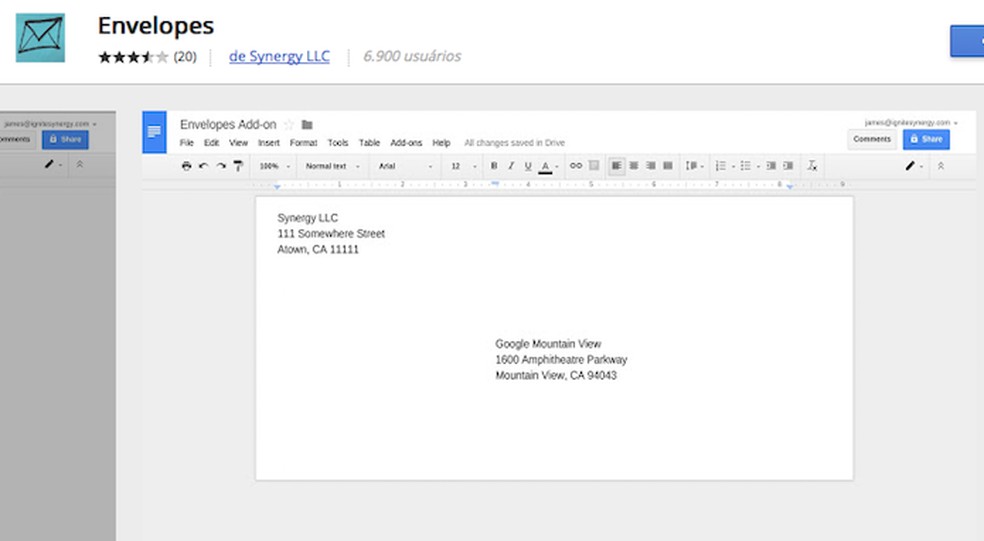The image size is (984, 541).
Task: Click the Google Mountain View recipient line
Action: tap(548, 344)
